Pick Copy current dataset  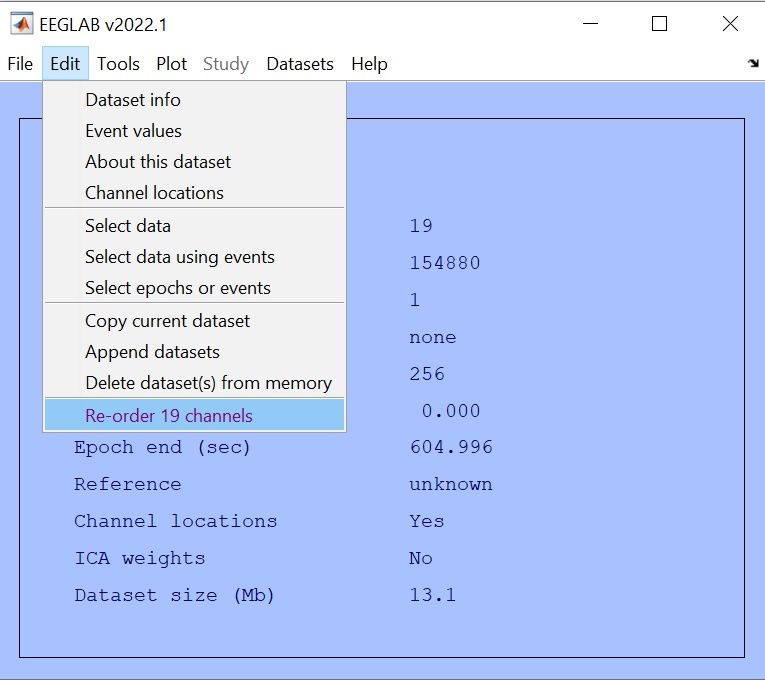(x=195, y=321)
